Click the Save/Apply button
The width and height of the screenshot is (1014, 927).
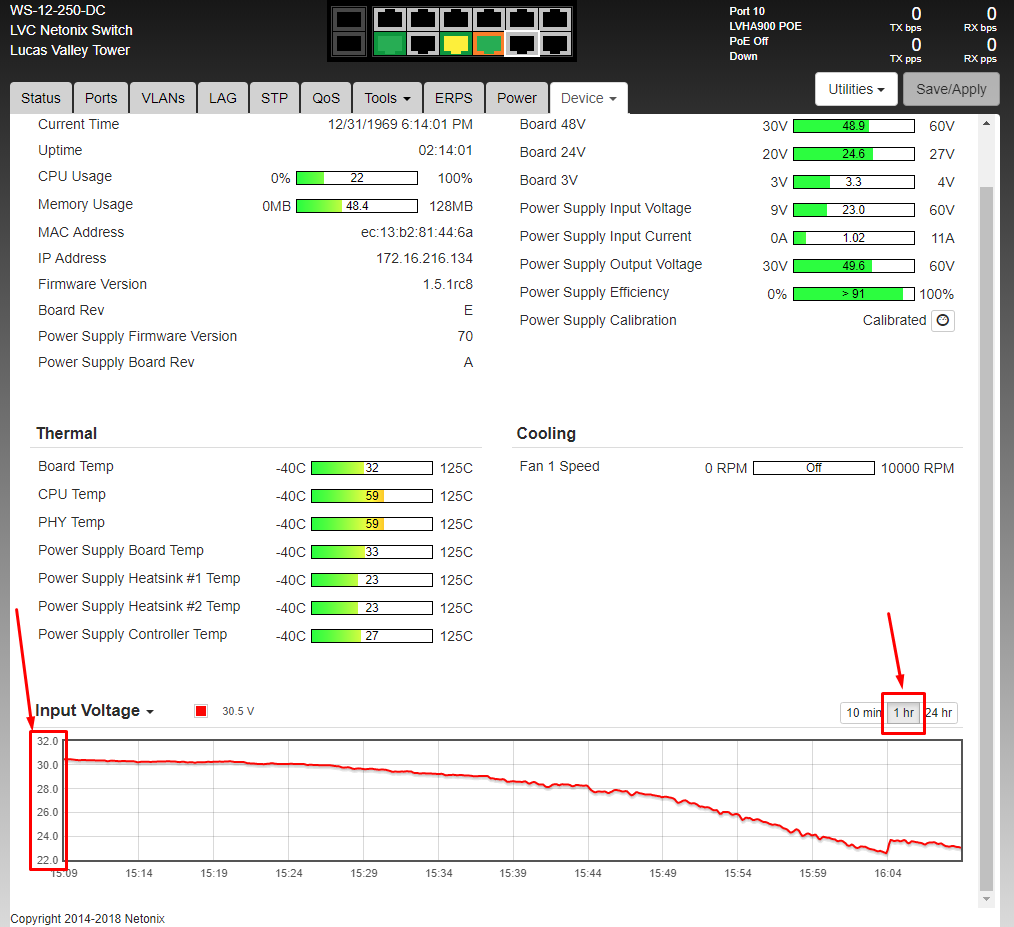950,89
